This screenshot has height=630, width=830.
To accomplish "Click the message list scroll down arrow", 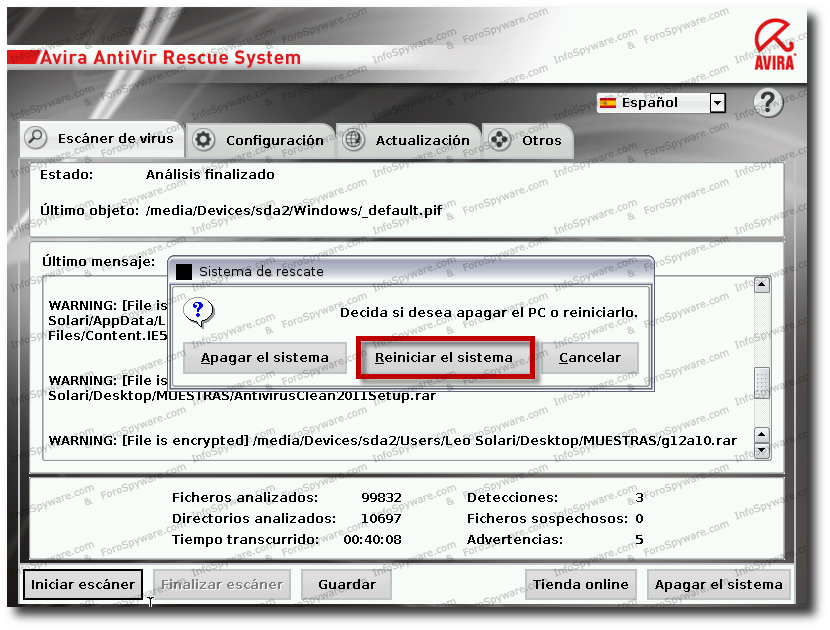I will (x=762, y=451).
